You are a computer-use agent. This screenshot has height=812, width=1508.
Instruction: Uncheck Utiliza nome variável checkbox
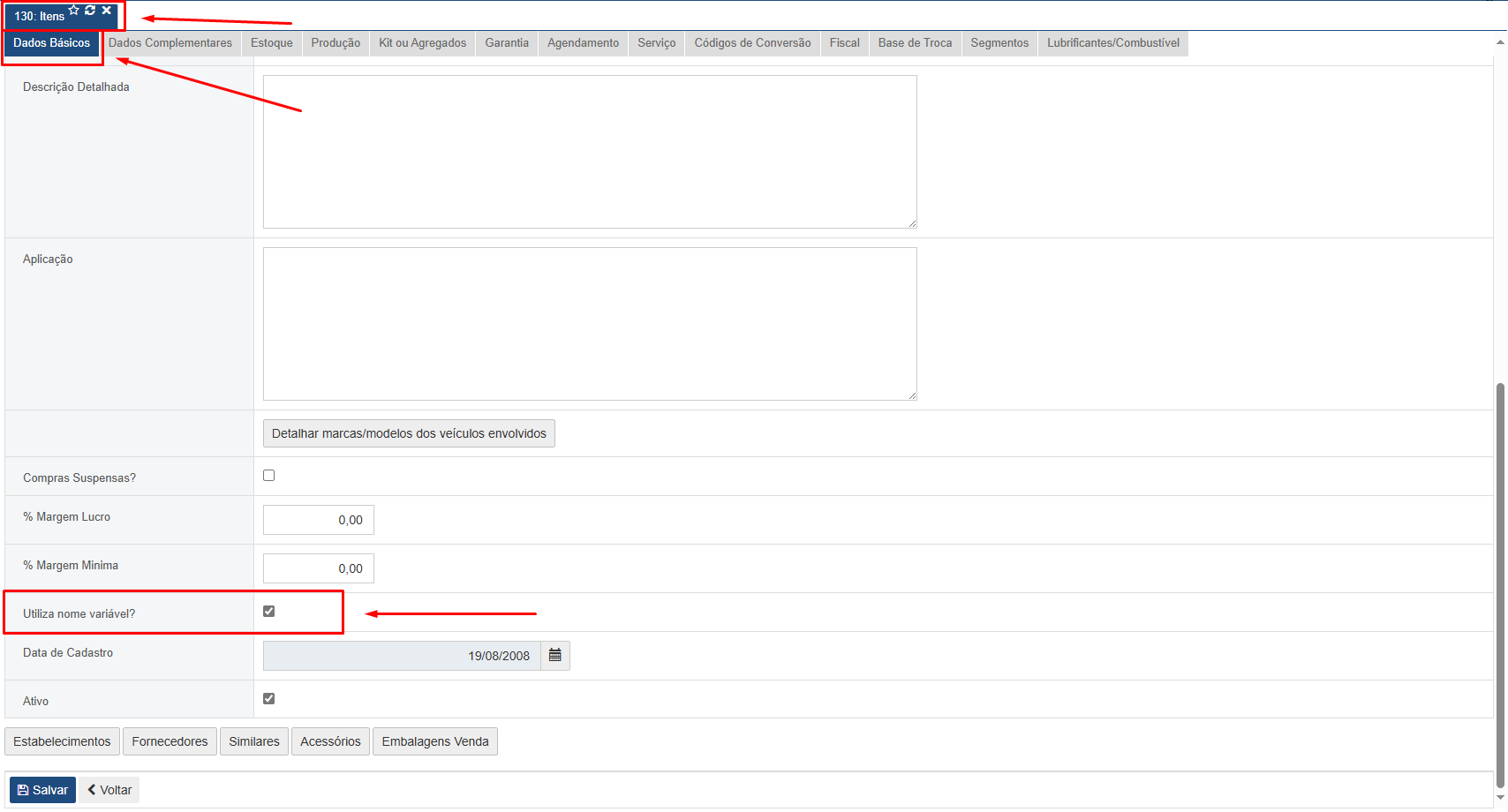[x=269, y=612]
